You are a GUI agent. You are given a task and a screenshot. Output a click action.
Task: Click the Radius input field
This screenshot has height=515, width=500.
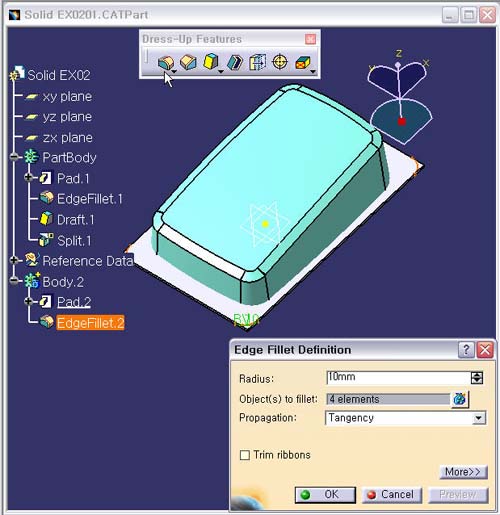(398, 377)
